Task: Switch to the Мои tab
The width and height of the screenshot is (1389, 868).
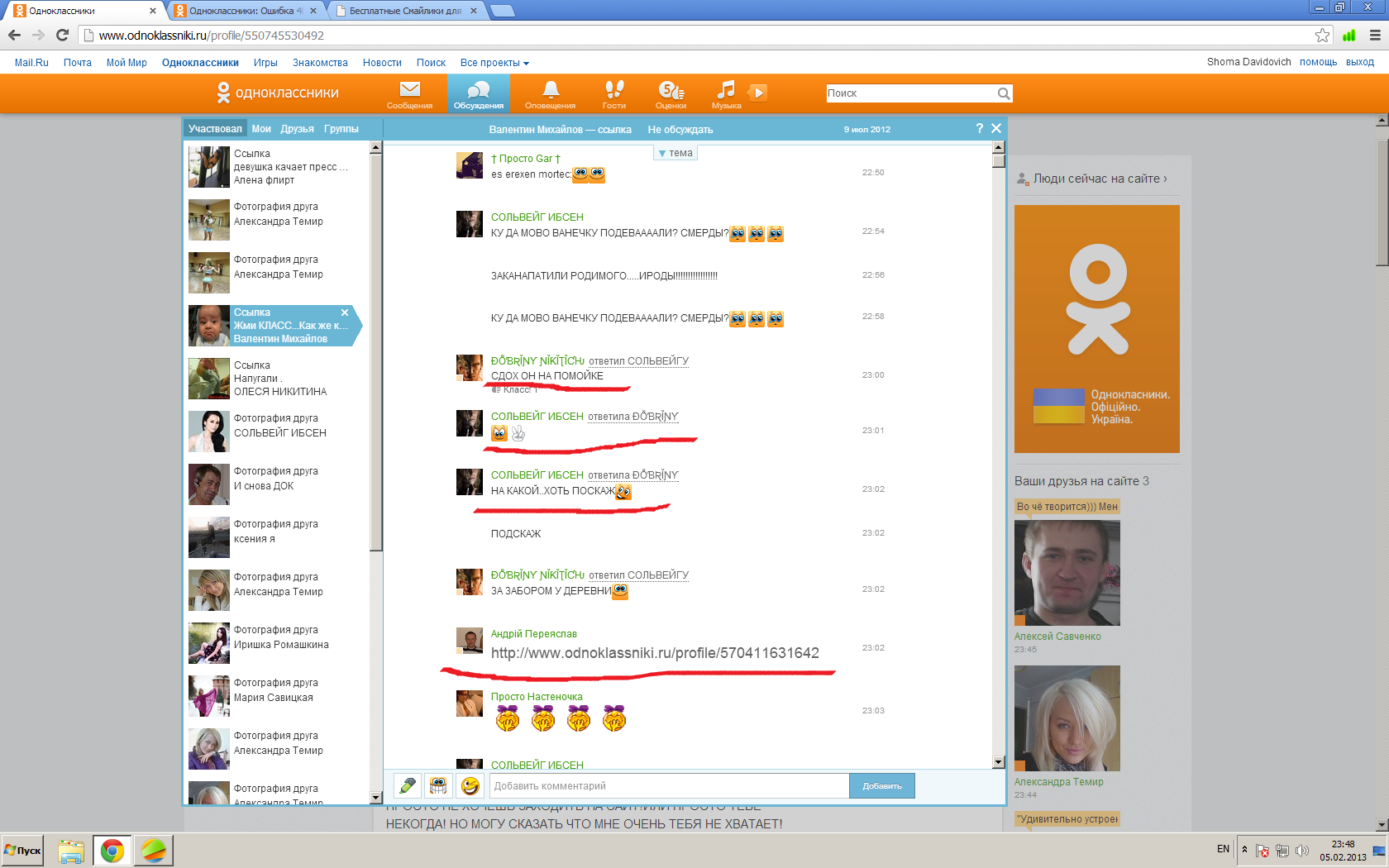Action: (261, 129)
